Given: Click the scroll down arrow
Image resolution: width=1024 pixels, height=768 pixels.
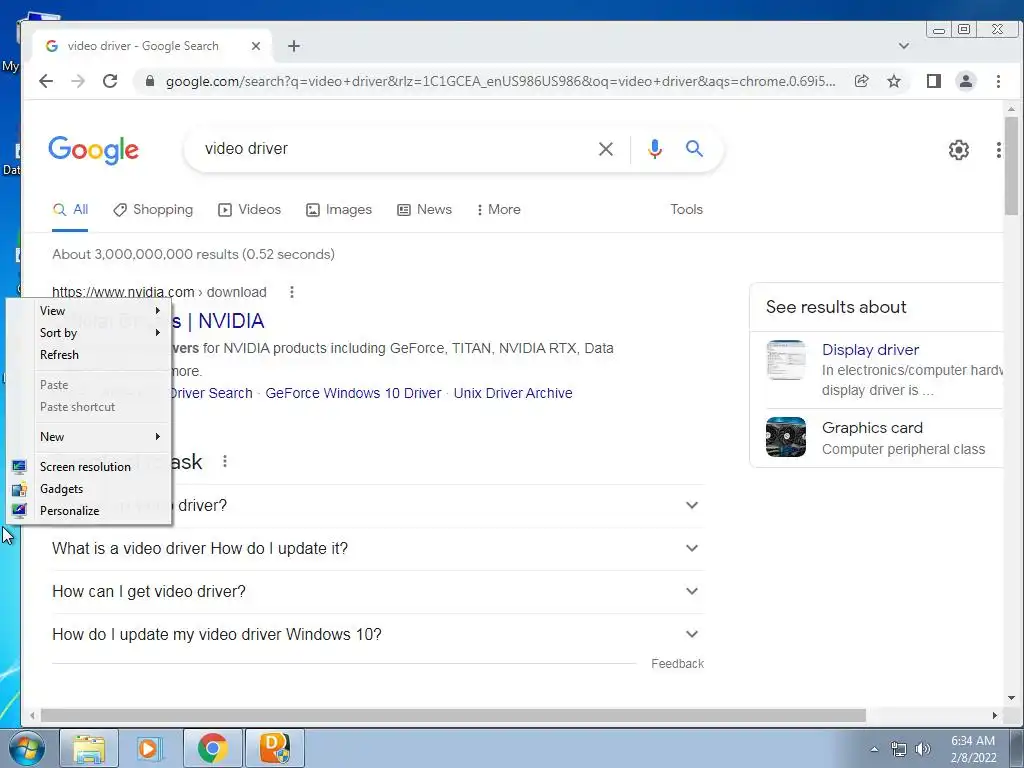Looking at the screenshot, I should click(x=1011, y=698).
